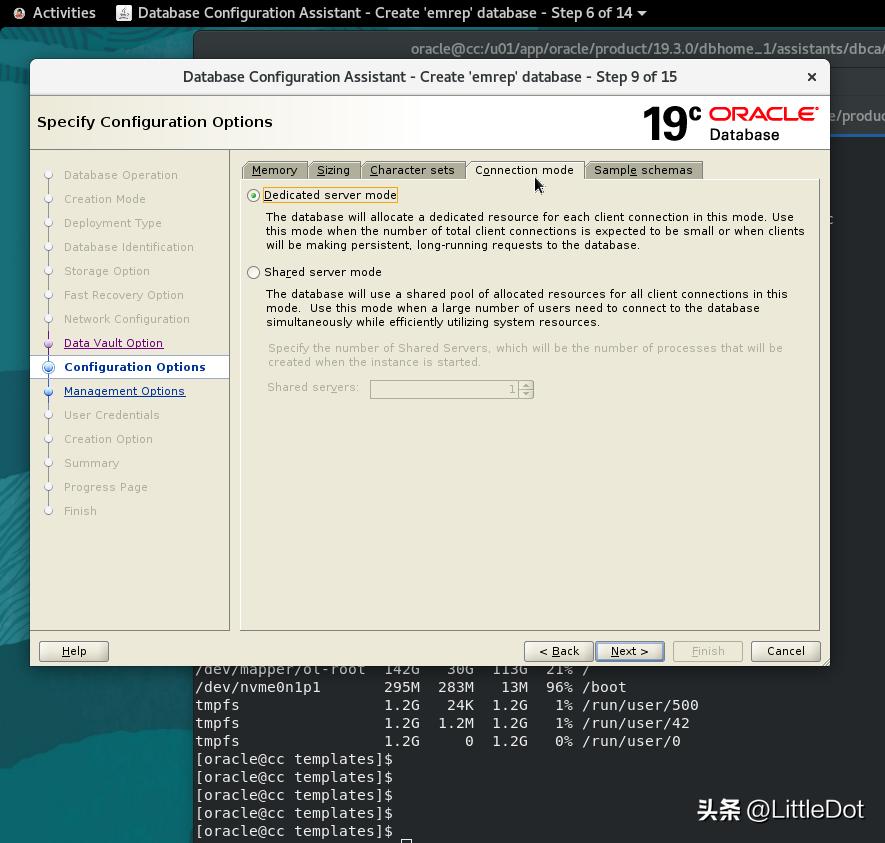Click the disabled Finish button
The width and height of the screenshot is (885, 843).
[x=708, y=651]
